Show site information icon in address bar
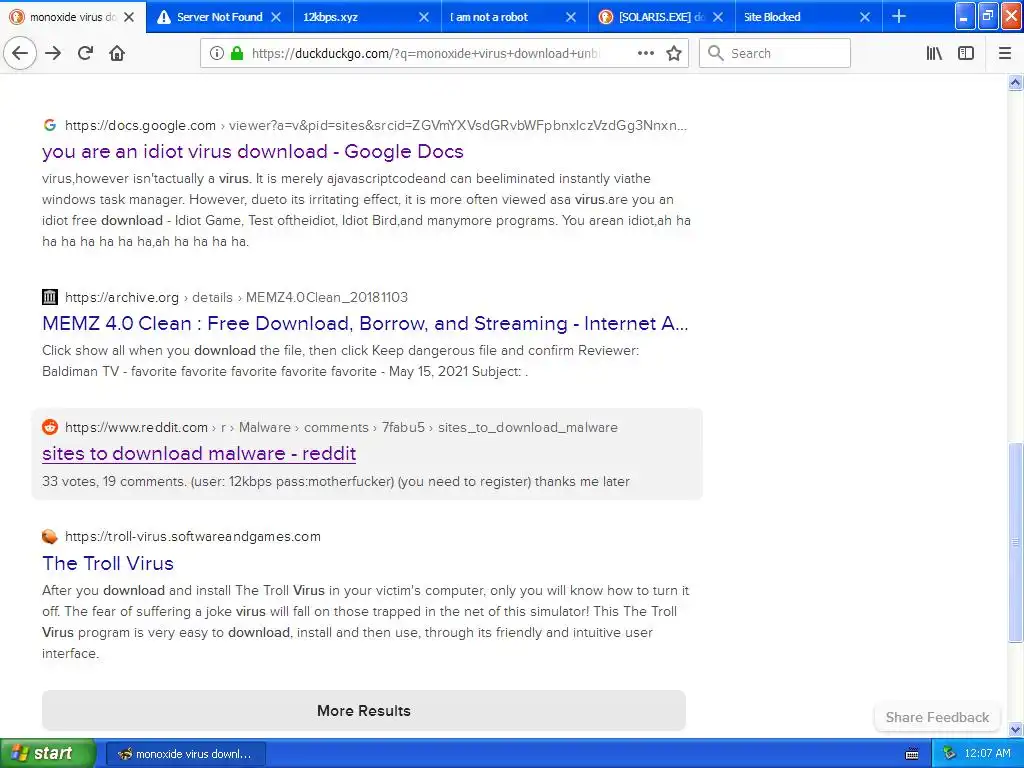The image size is (1024, 768). click(216, 53)
